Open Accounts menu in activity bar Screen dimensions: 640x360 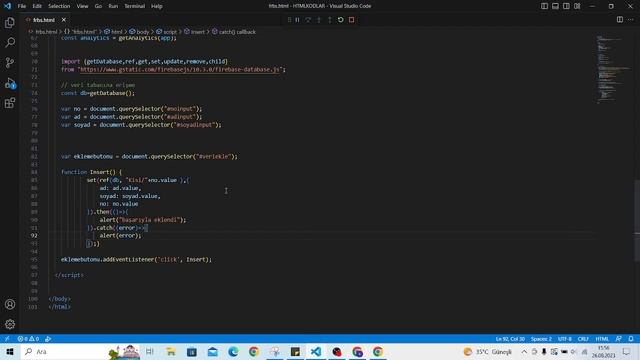pos(10,304)
